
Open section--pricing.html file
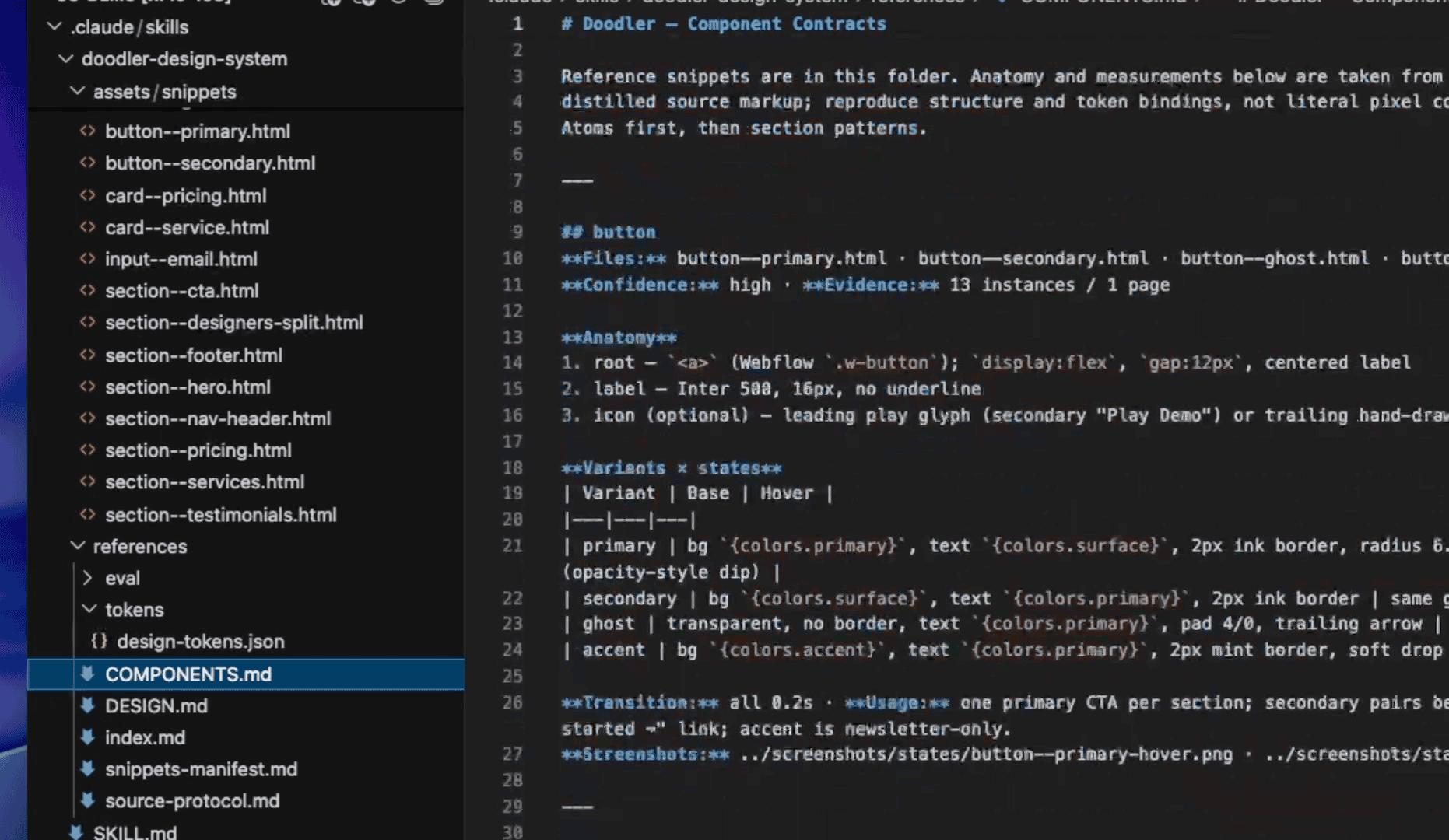198,450
